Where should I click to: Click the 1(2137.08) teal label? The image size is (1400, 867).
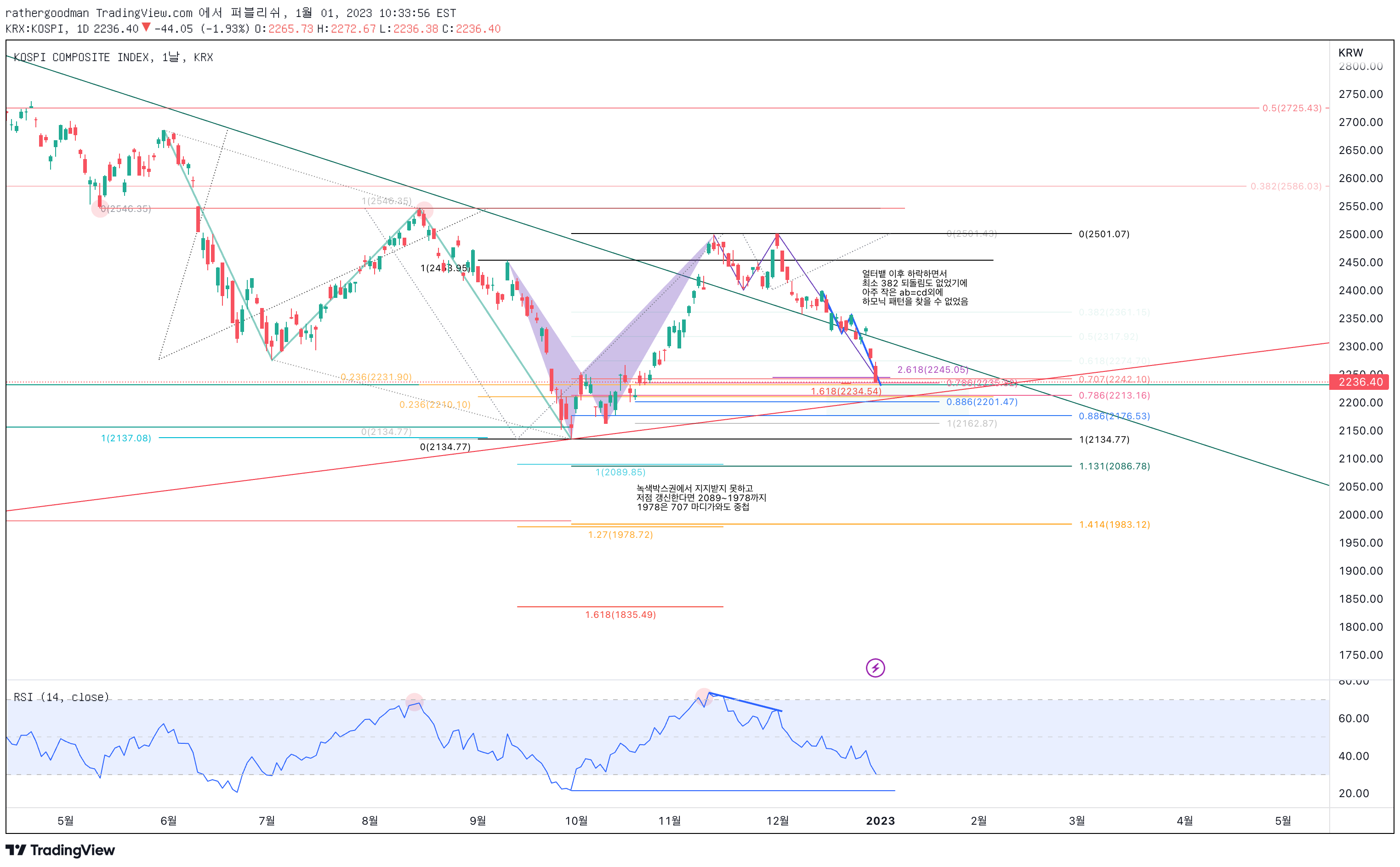(126, 438)
